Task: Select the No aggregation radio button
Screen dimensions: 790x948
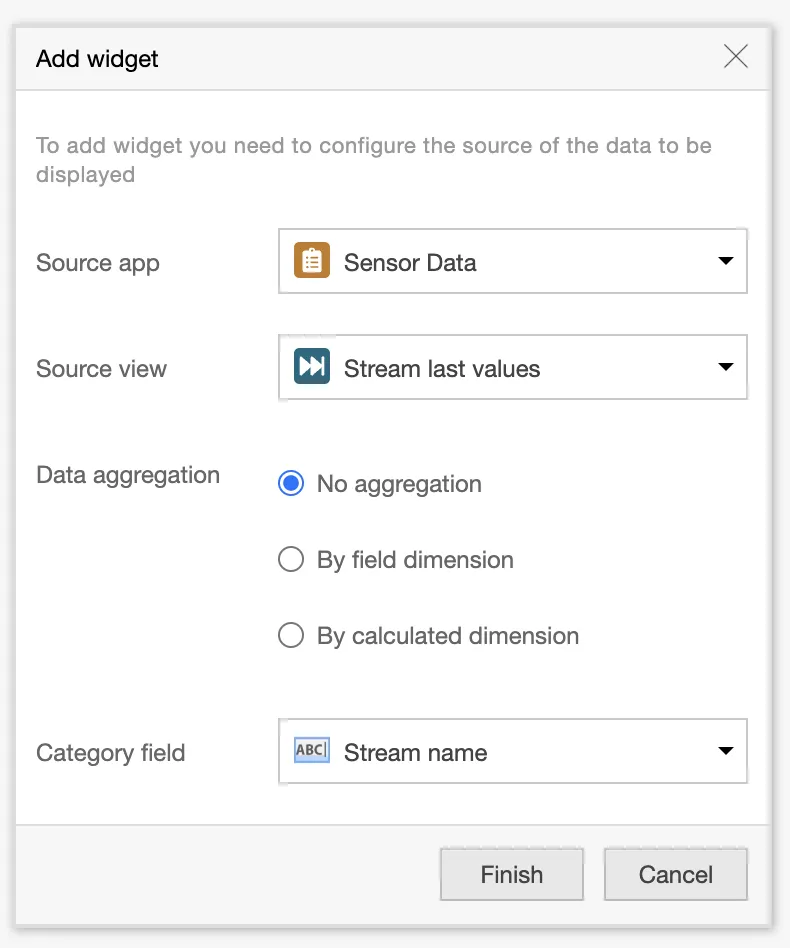Action: (x=291, y=484)
